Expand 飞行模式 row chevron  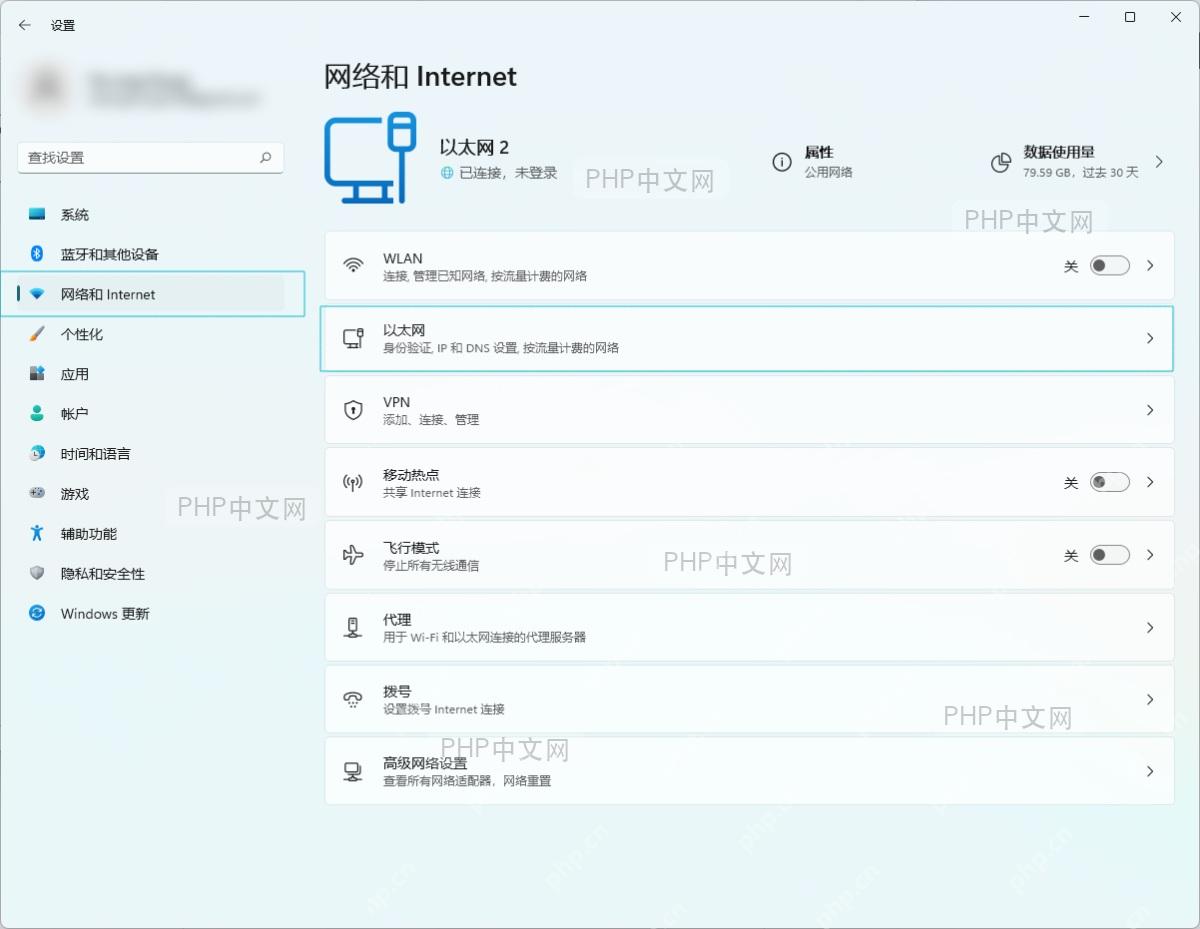click(1150, 555)
